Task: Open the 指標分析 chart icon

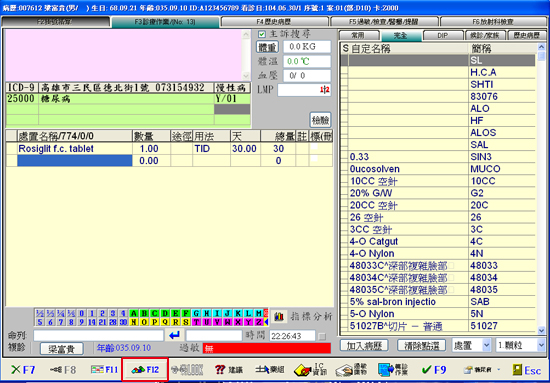Action: click(x=279, y=317)
